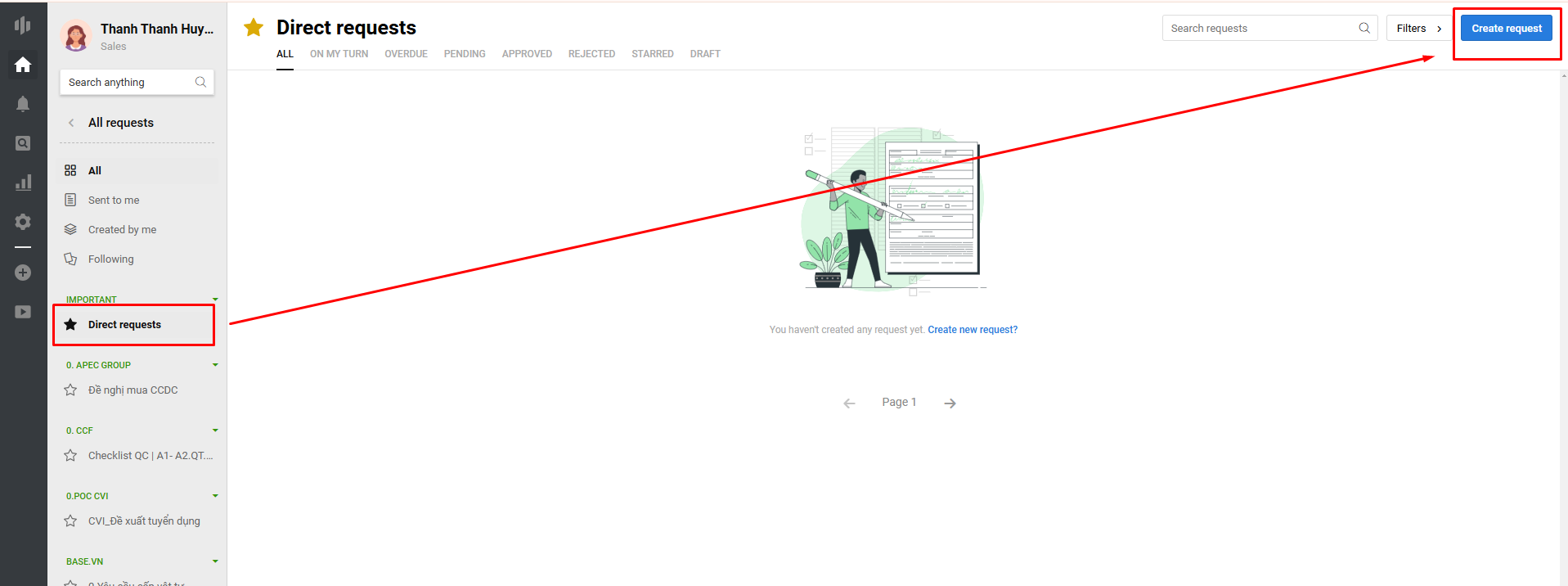Viewport: 1568px width, 586px height.
Task: Open notifications bell icon
Action: click(23, 104)
